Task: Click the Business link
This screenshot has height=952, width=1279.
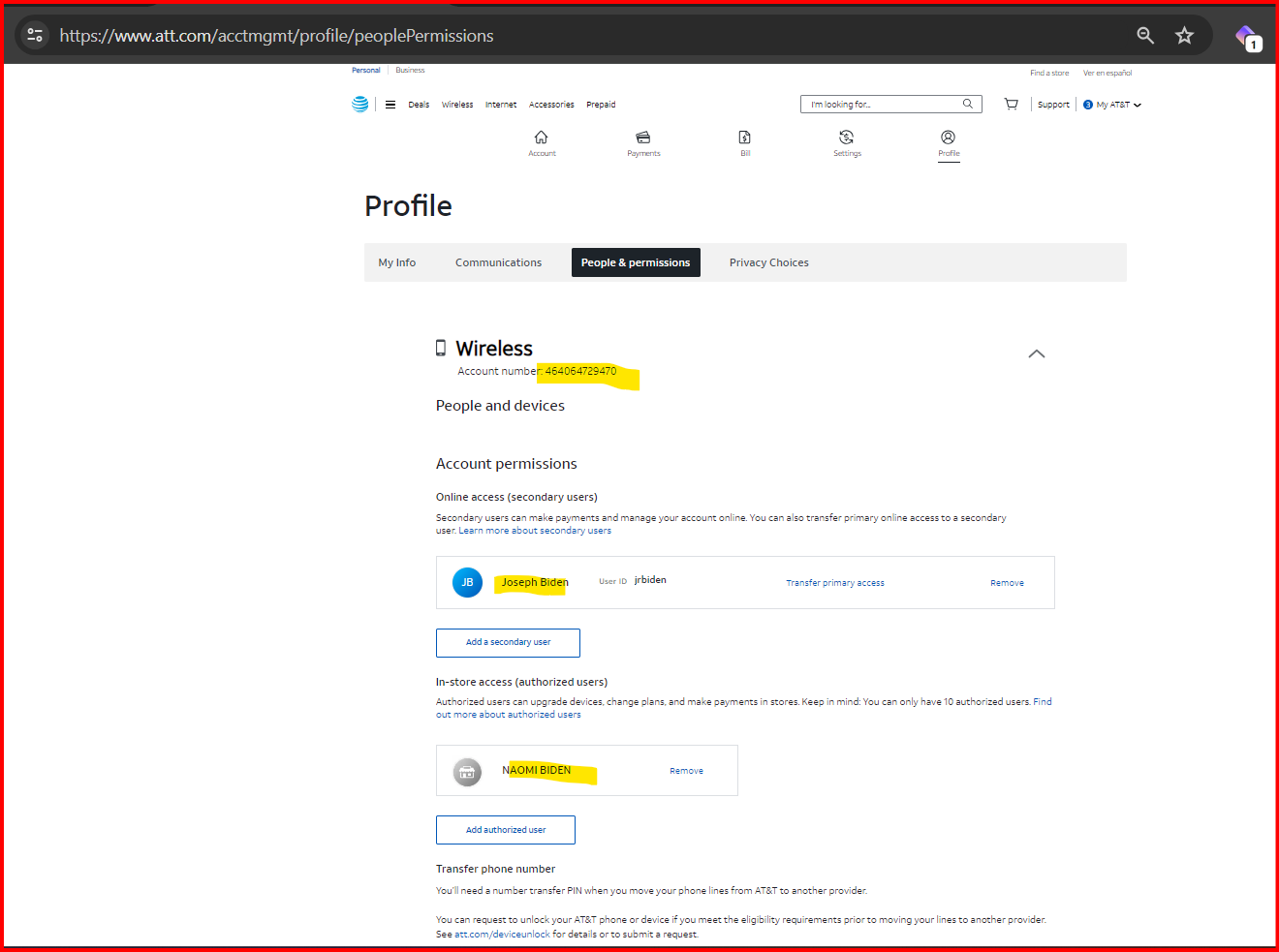Action: pyautogui.click(x=410, y=70)
